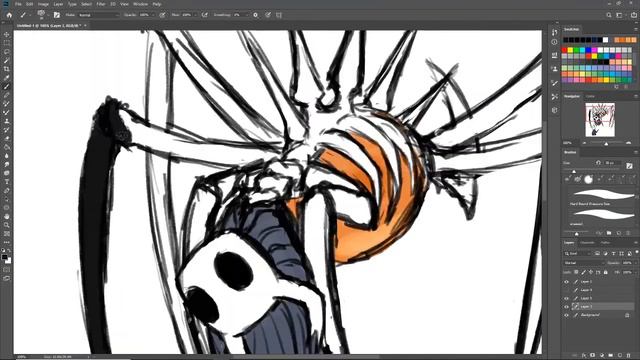The height and width of the screenshot is (360, 640).
Task: Select the Move tool
Action: (7, 34)
